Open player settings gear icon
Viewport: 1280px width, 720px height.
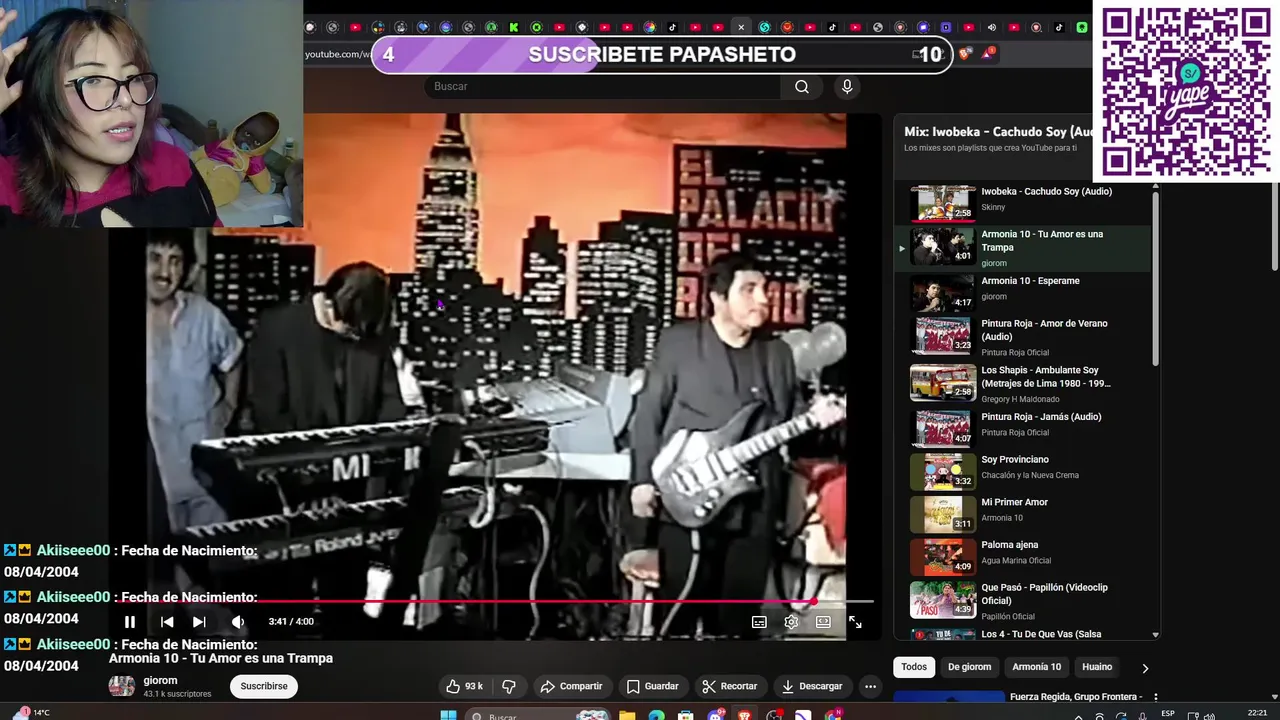tap(791, 622)
